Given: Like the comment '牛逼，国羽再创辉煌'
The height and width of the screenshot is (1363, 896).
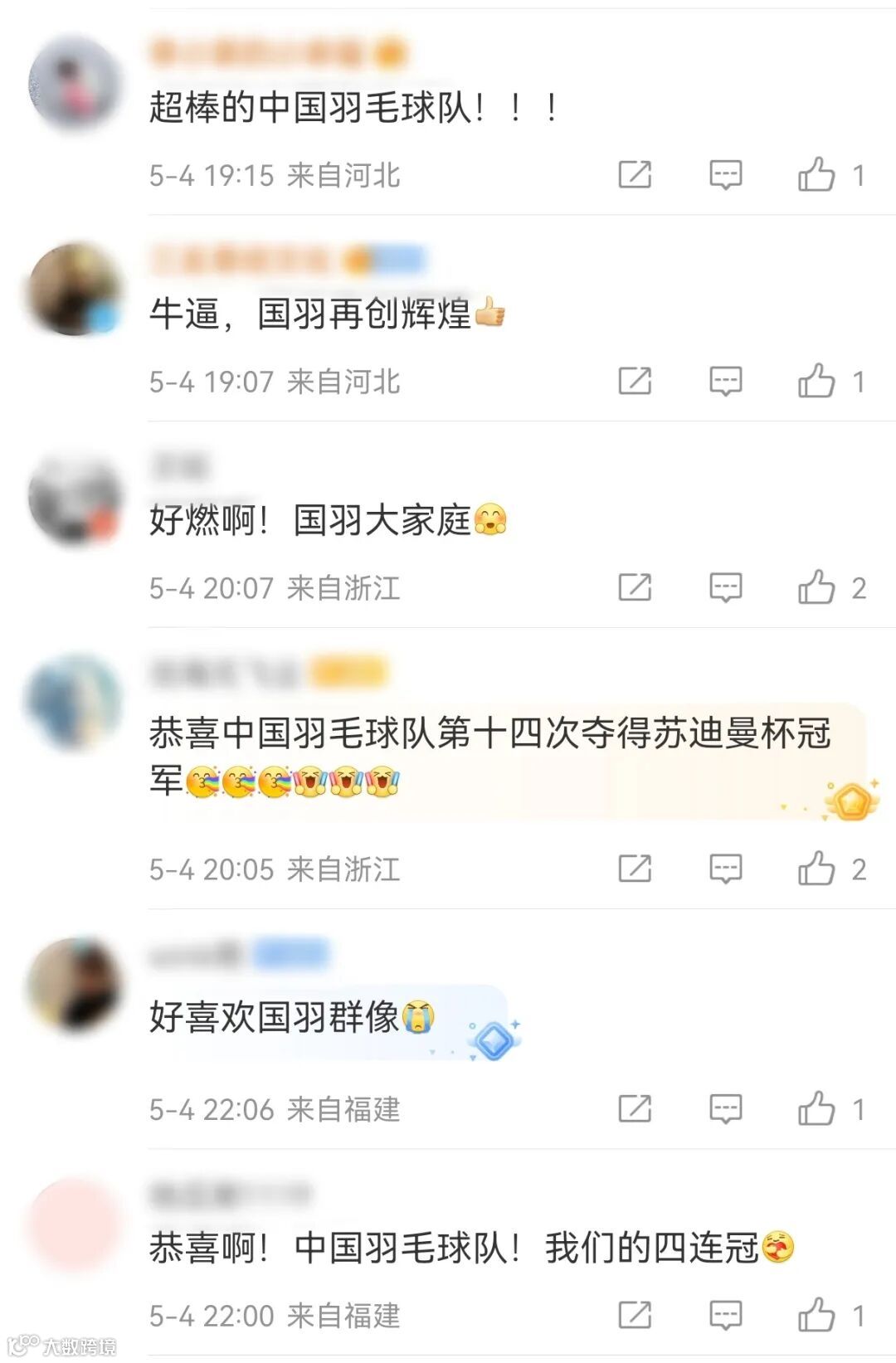Looking at the screenshot, I should 816,382.
